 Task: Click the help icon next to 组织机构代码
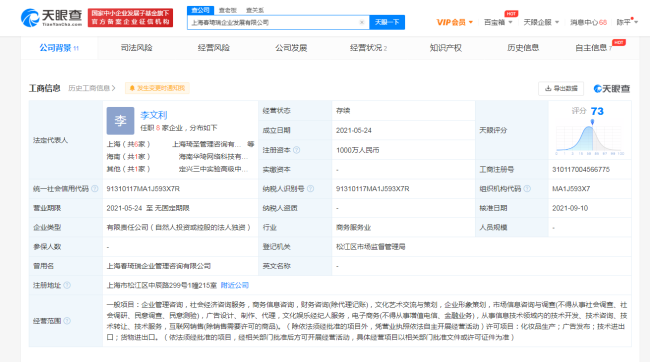tap(527, 189)
